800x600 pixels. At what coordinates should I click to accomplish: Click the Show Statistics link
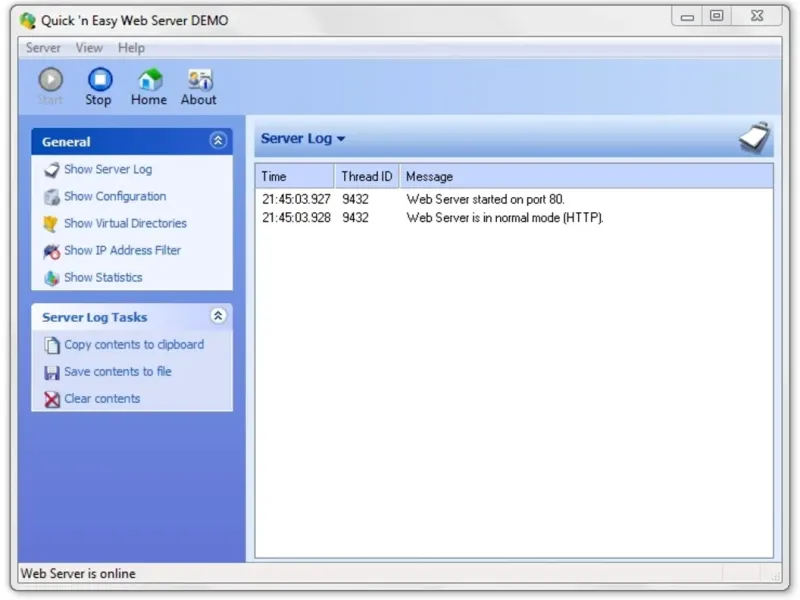tap(103, 278)
